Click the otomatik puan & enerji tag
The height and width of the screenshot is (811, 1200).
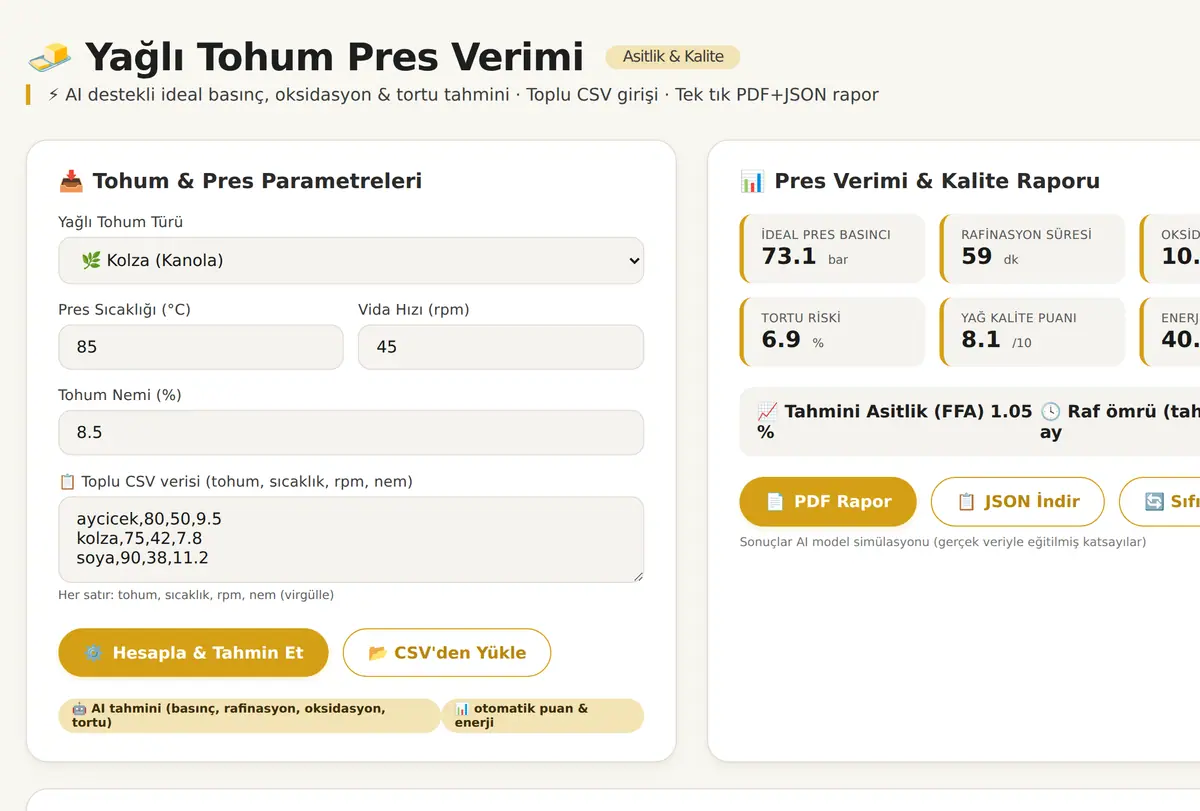pyautogui.click(x=543, y=715)
